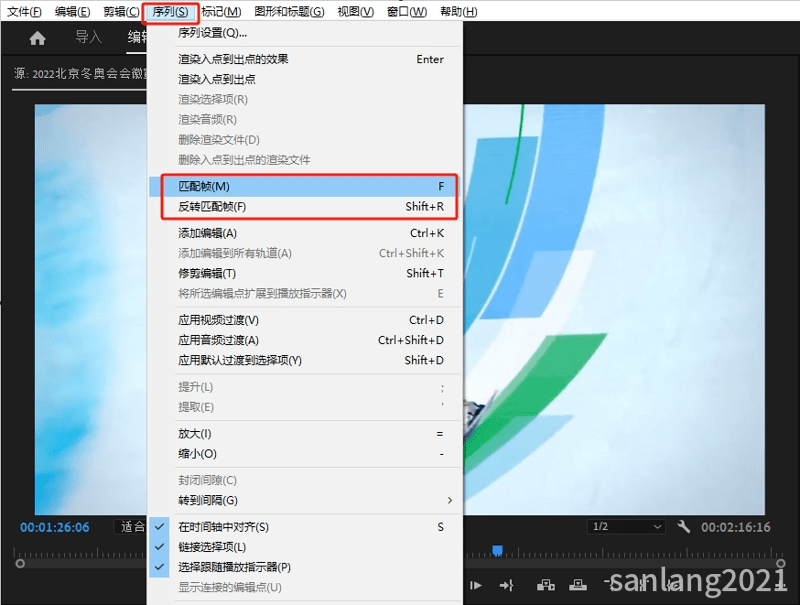Viewport: 800px width, 605px height.
Task: Choose 应用默认过渡到选择项
Action: (x=305, y=360)
